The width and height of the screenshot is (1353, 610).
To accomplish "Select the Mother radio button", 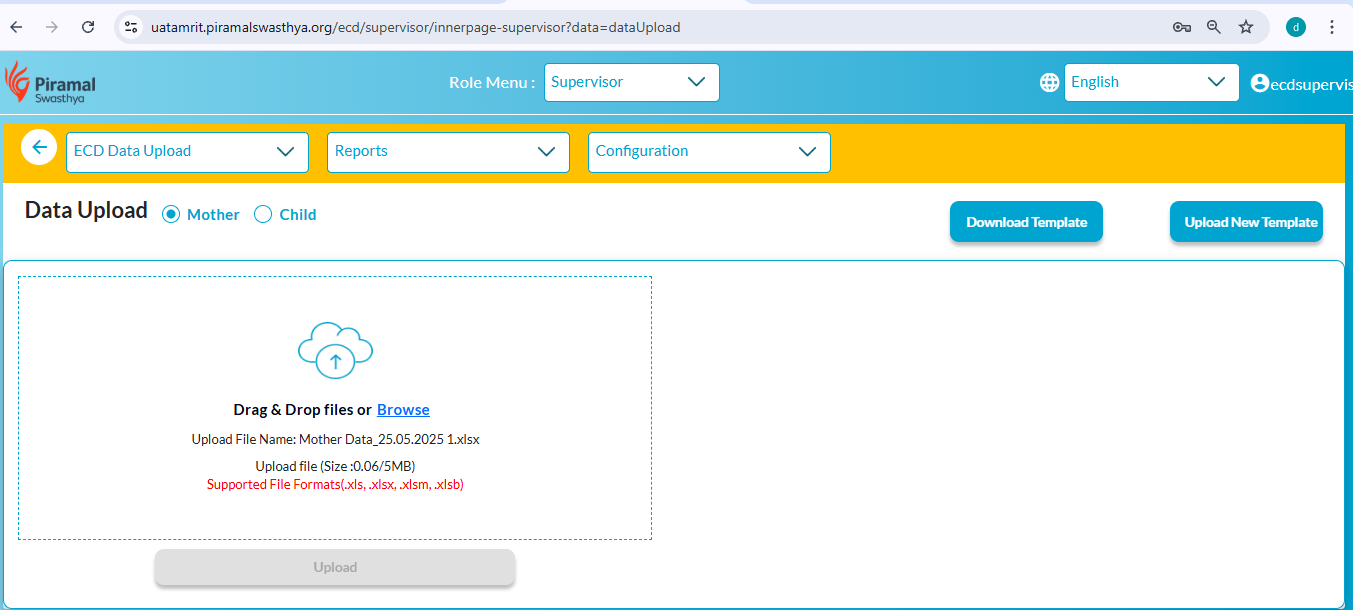I will pos(171,214).
